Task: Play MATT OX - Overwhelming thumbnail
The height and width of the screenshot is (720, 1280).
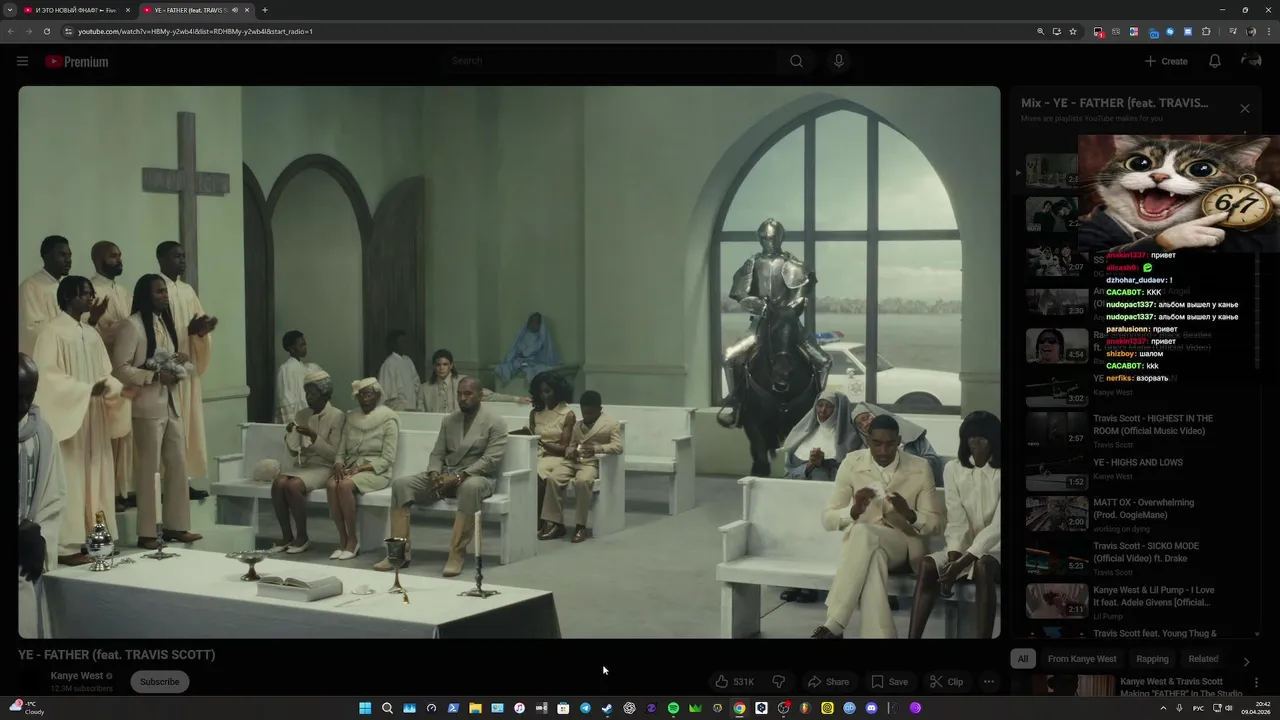Action: pos(1056,513)
